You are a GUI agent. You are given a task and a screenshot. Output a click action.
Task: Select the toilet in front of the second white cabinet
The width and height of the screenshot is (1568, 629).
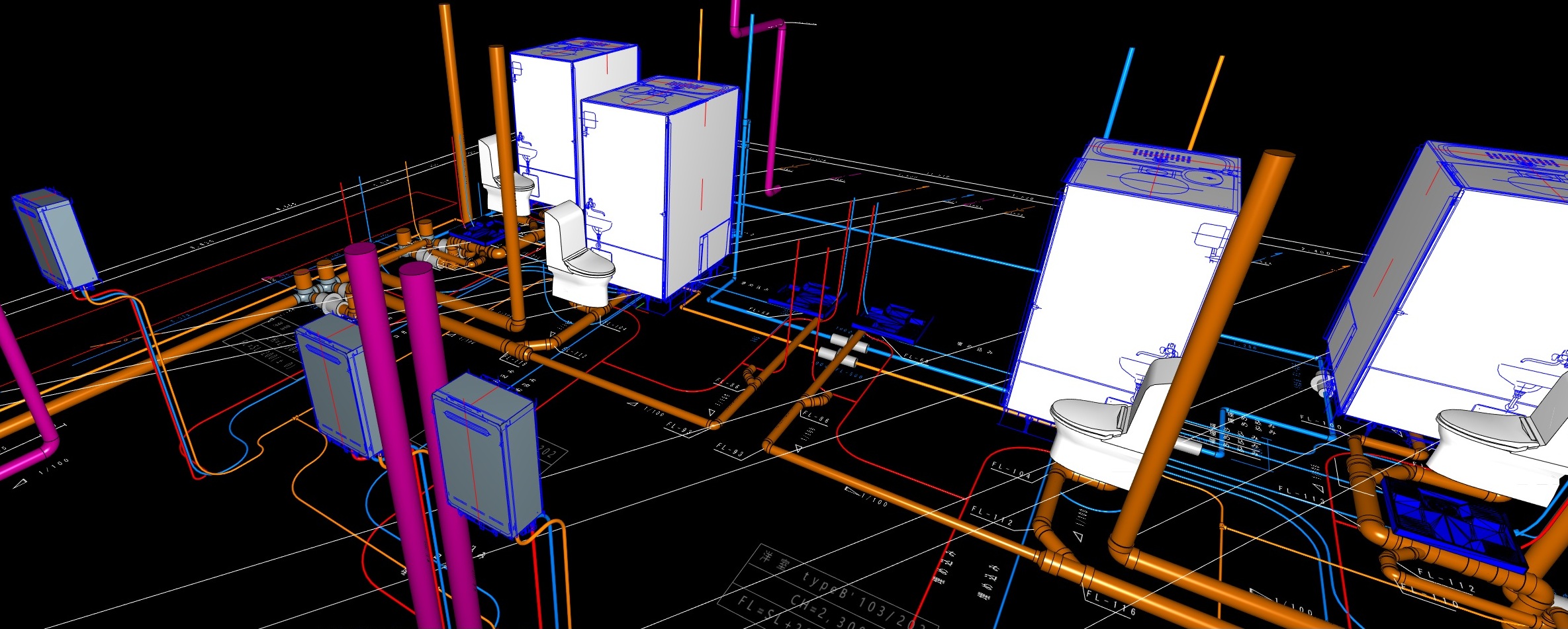pos(580,259)
